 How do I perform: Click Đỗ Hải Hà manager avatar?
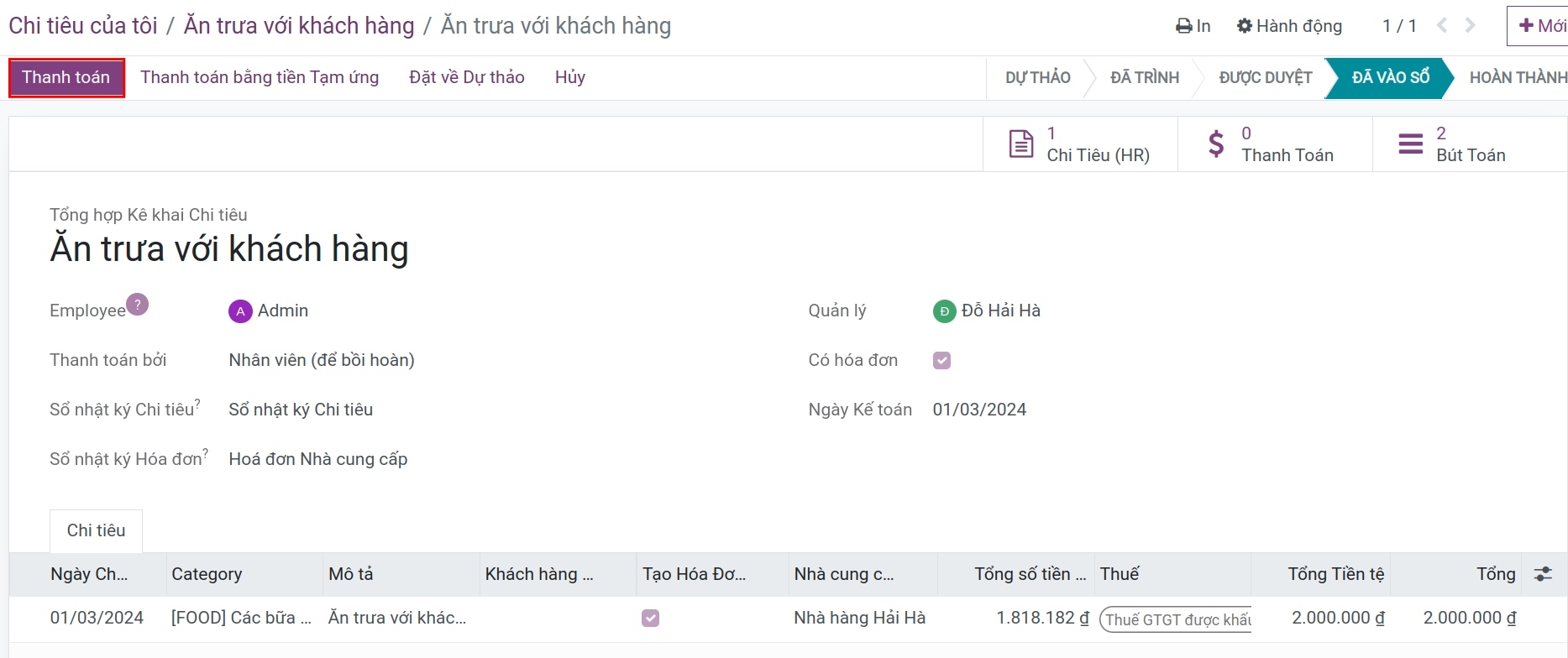pyautogui.click(x=944, y=311)
